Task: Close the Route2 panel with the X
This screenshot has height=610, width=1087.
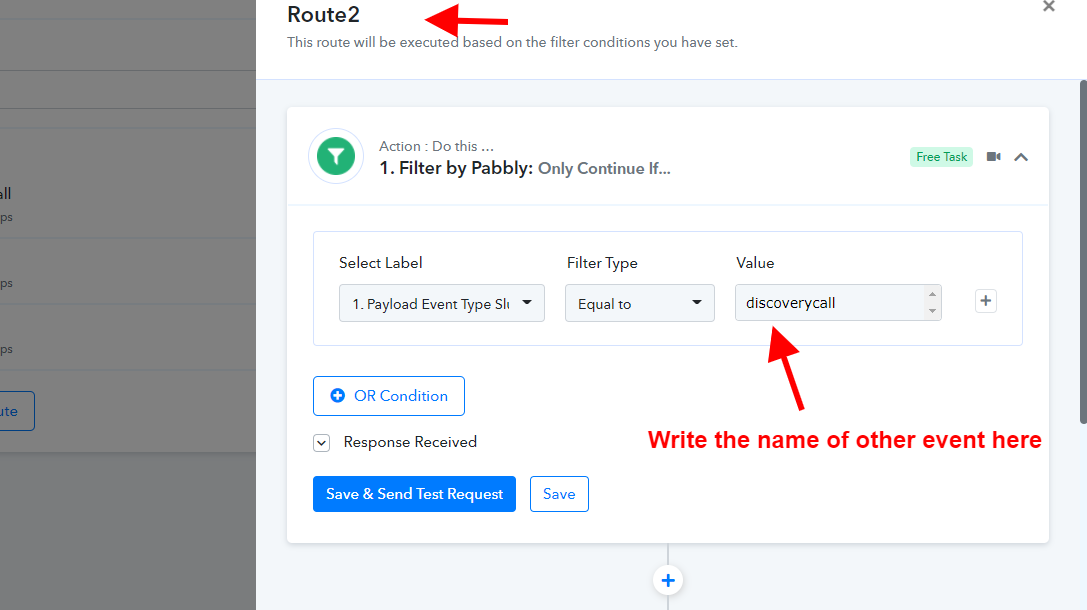Action: pos(1049,6)
